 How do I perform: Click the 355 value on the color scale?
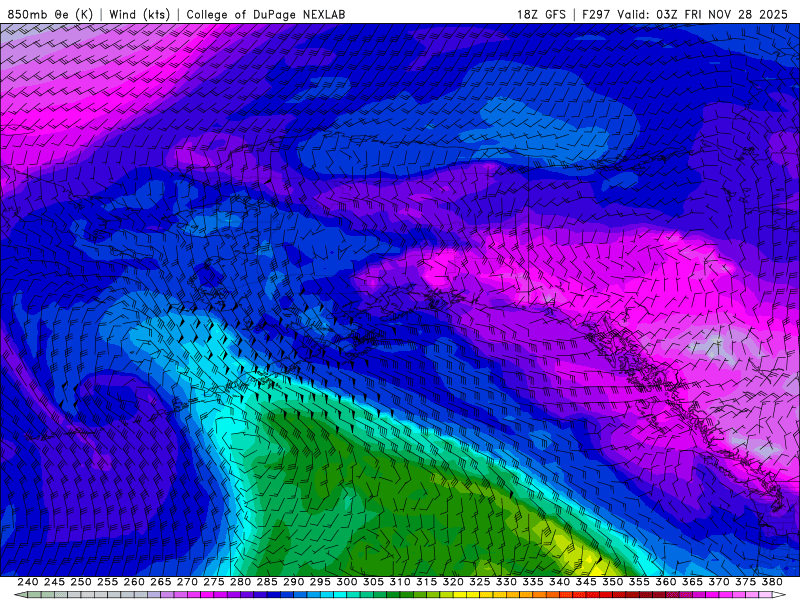[639, 582]
